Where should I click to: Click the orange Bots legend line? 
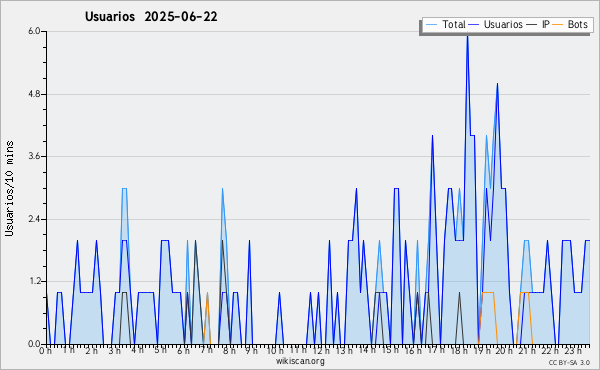[x=558, y=25]
